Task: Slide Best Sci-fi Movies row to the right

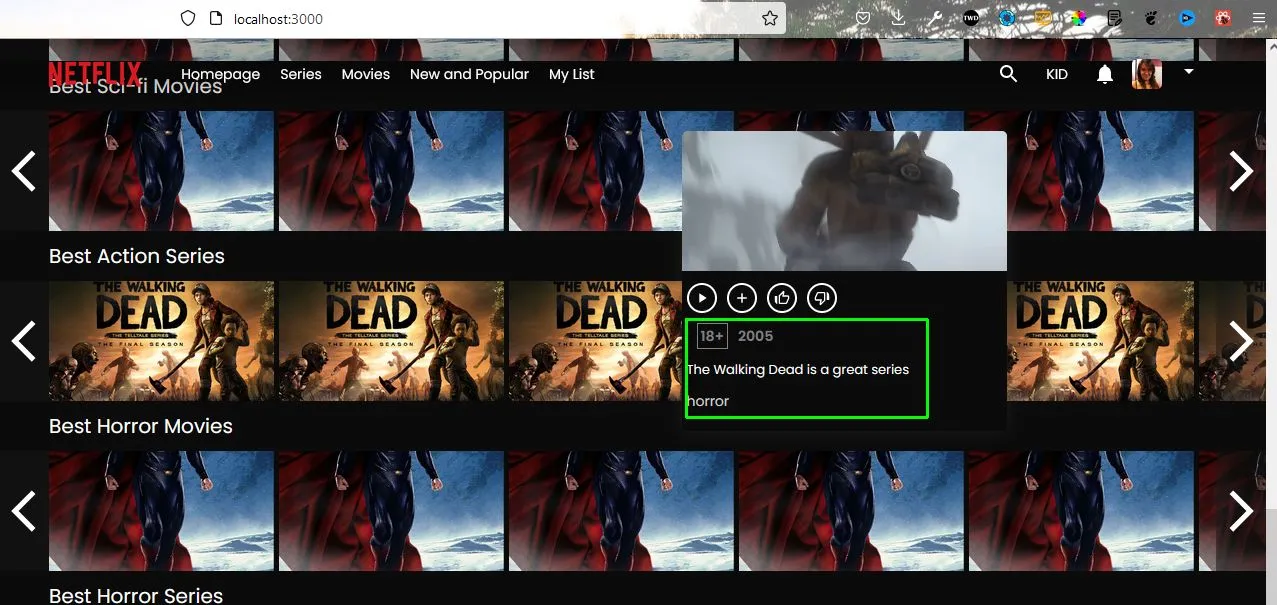Action: [1241, 171]
